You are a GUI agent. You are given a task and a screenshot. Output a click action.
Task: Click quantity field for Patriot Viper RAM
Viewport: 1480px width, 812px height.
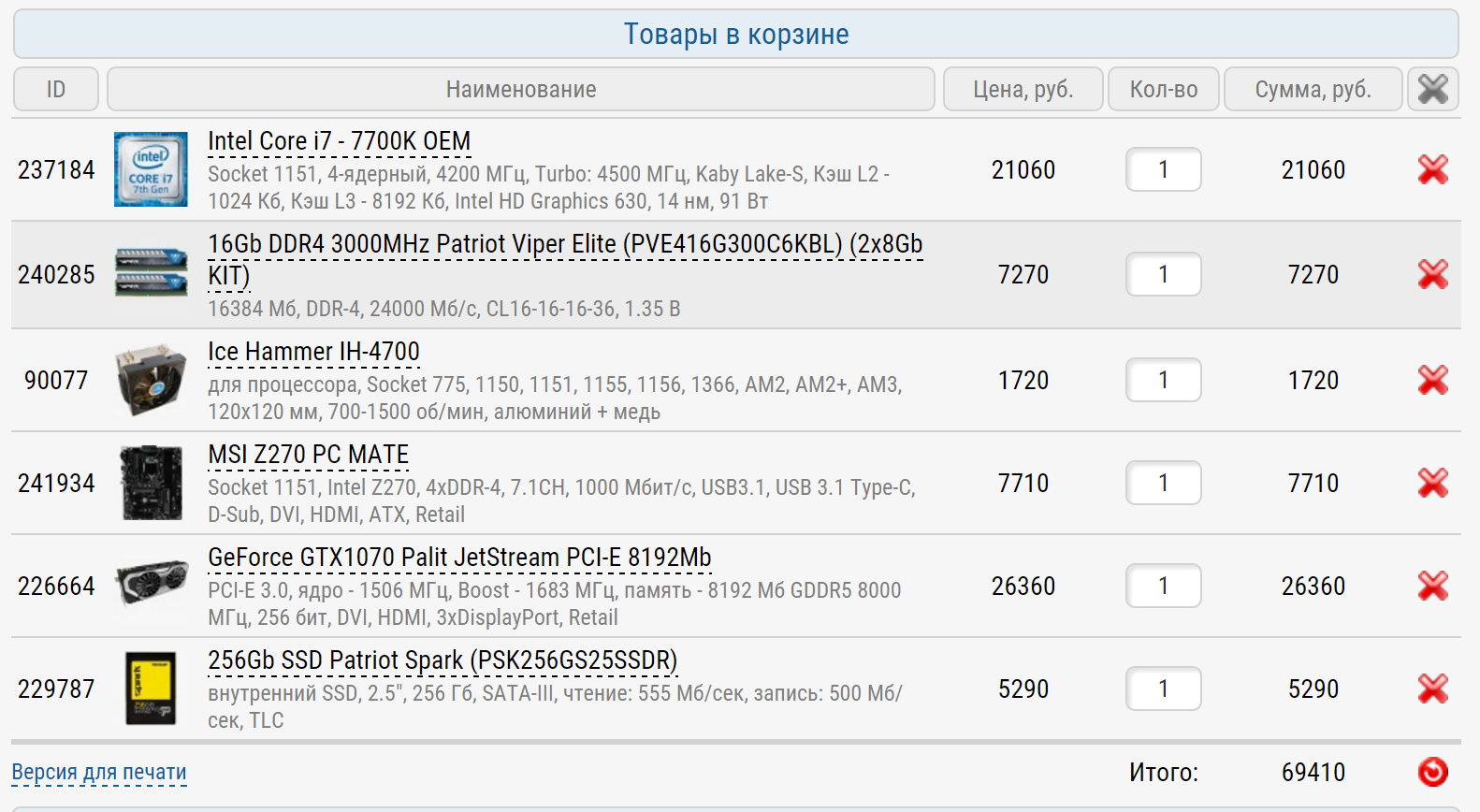(x=1164, y=274)
